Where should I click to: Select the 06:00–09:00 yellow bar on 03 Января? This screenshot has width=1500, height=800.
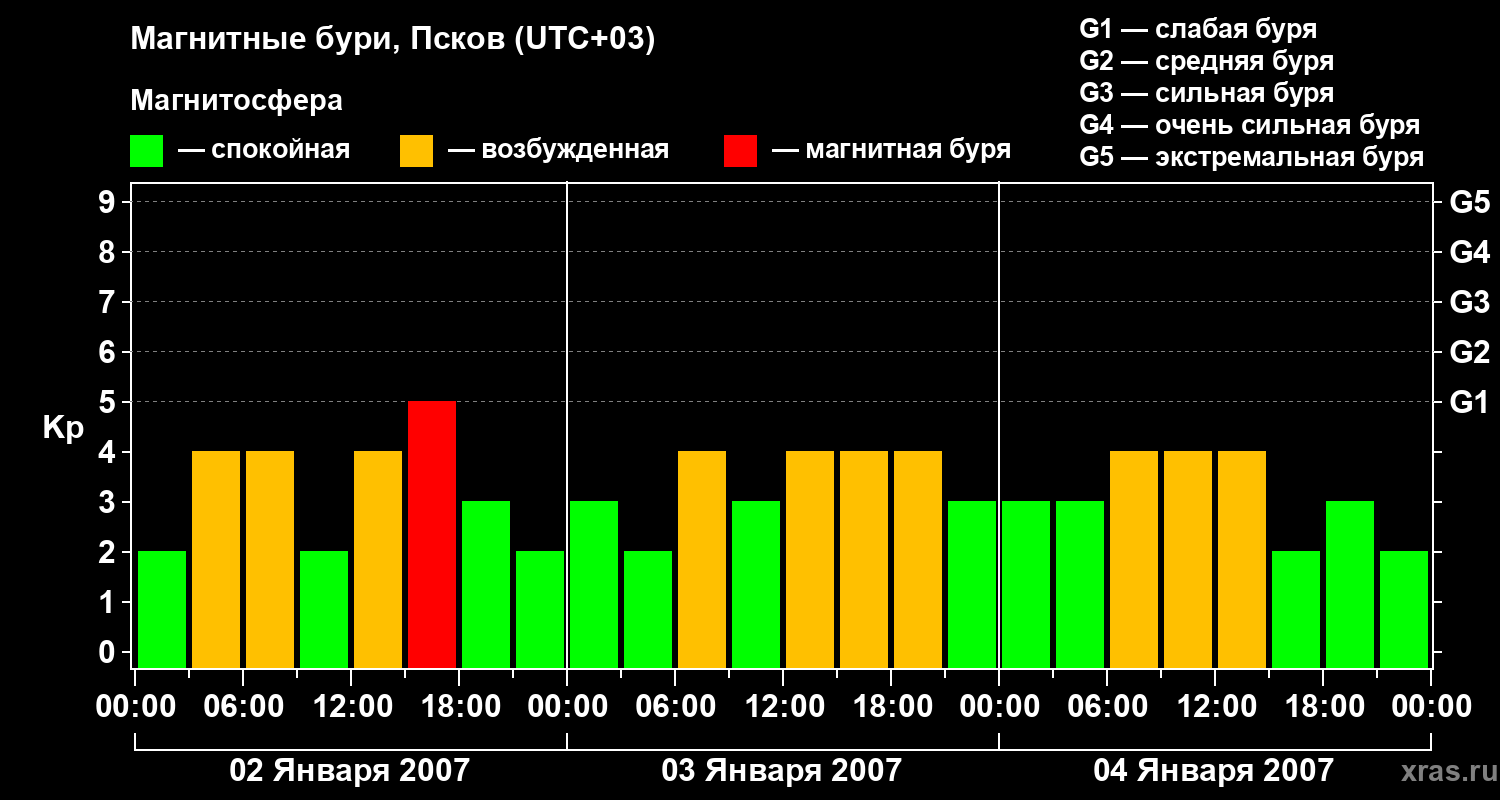(x=702, y=559)
